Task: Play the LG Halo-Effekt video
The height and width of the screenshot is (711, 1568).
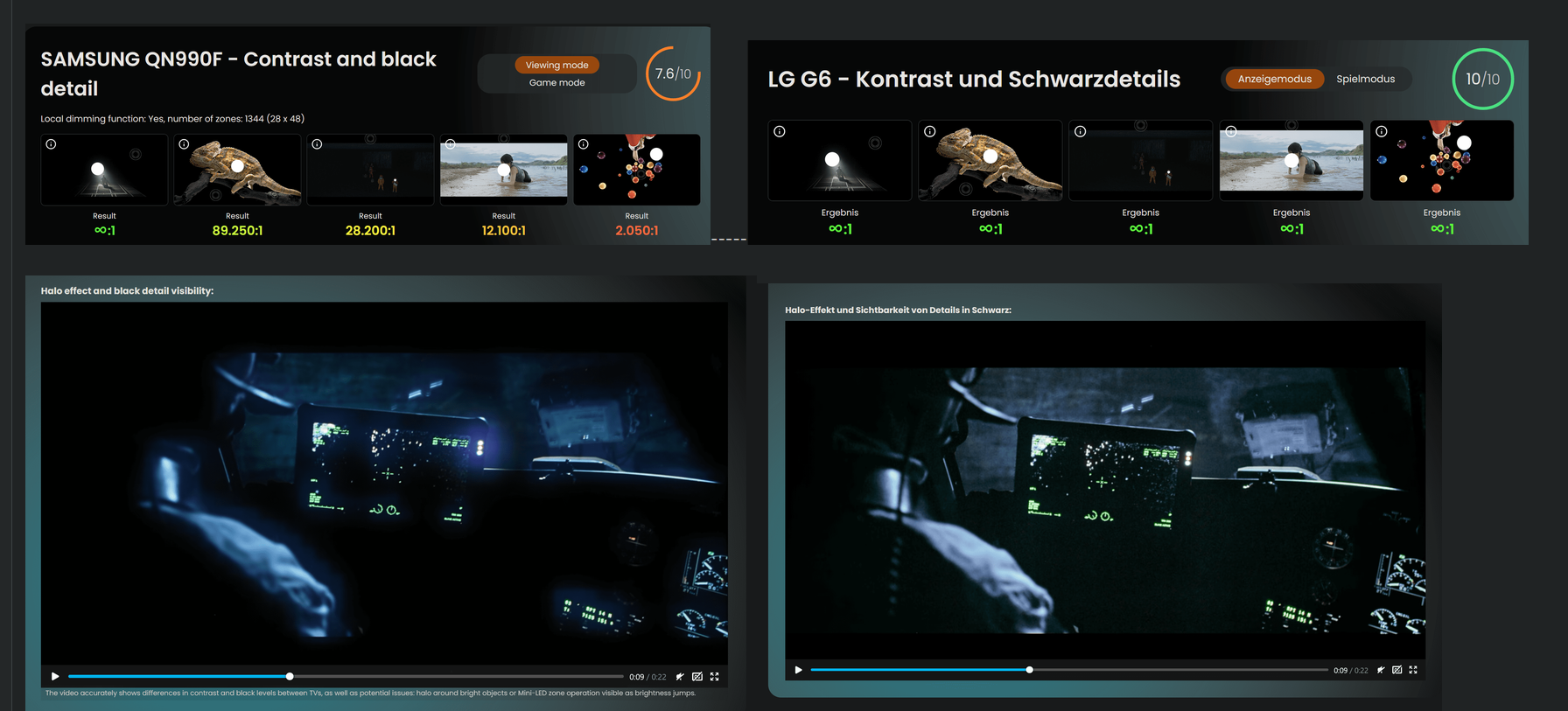Action: pos(798,670)
